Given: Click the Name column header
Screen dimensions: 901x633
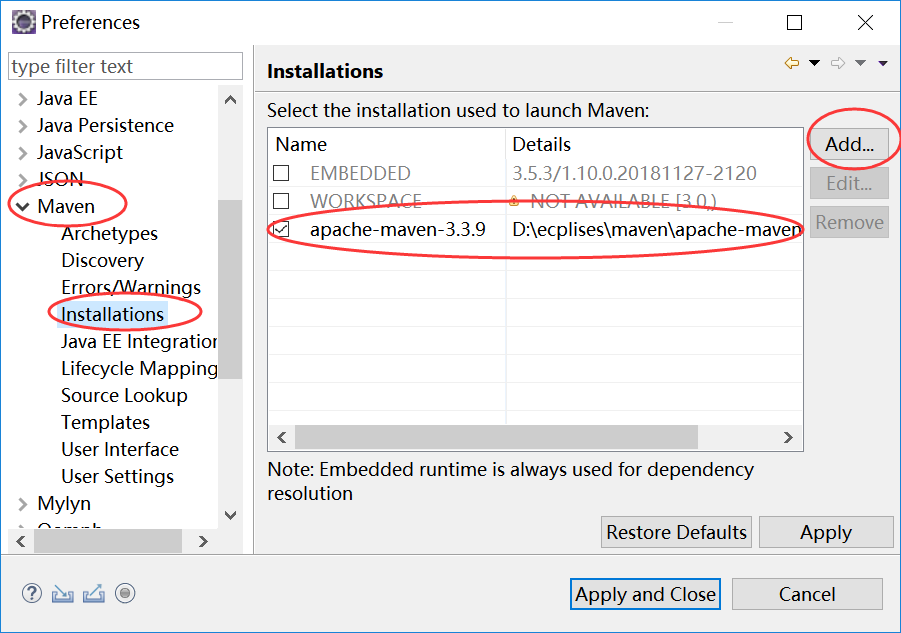Looking at the screenshot, I should pos(387,144).
